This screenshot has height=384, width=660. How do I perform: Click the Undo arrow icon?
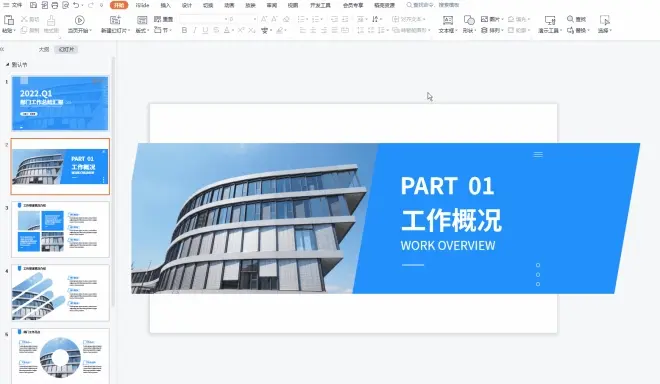[76, 5]
